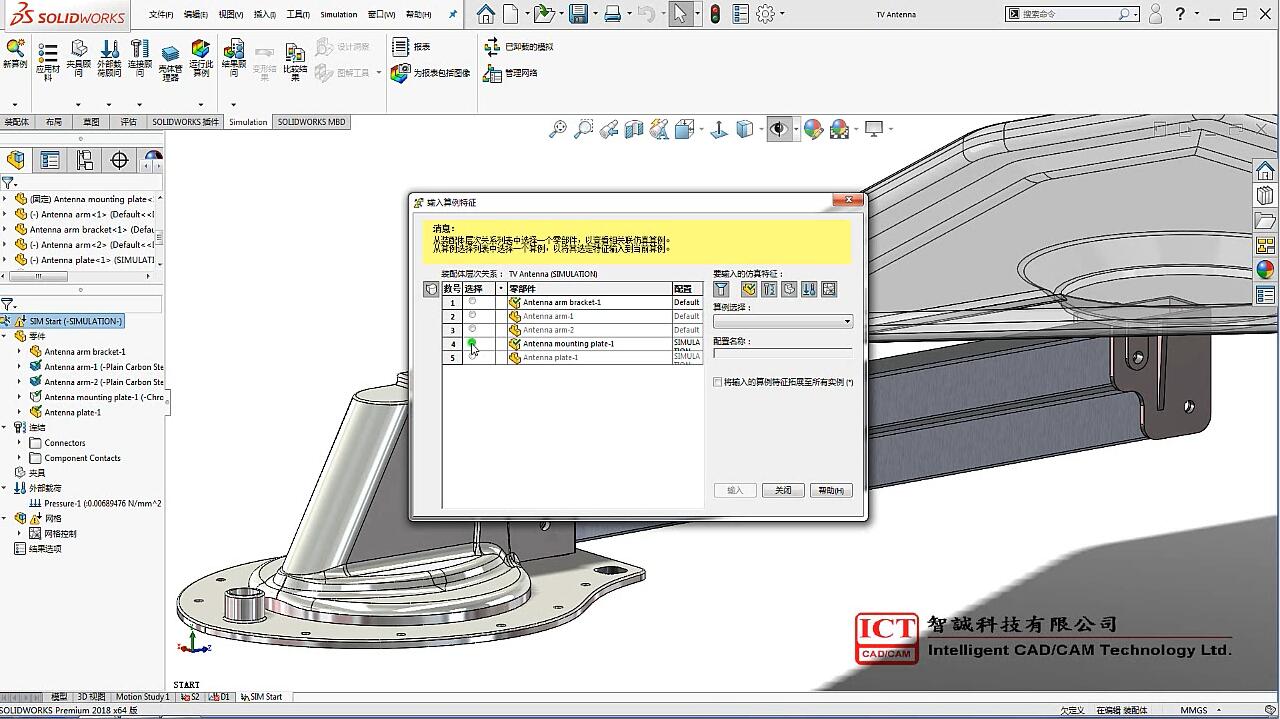
Task: Click the search commands input box
Action: [x=1072, y=14]
